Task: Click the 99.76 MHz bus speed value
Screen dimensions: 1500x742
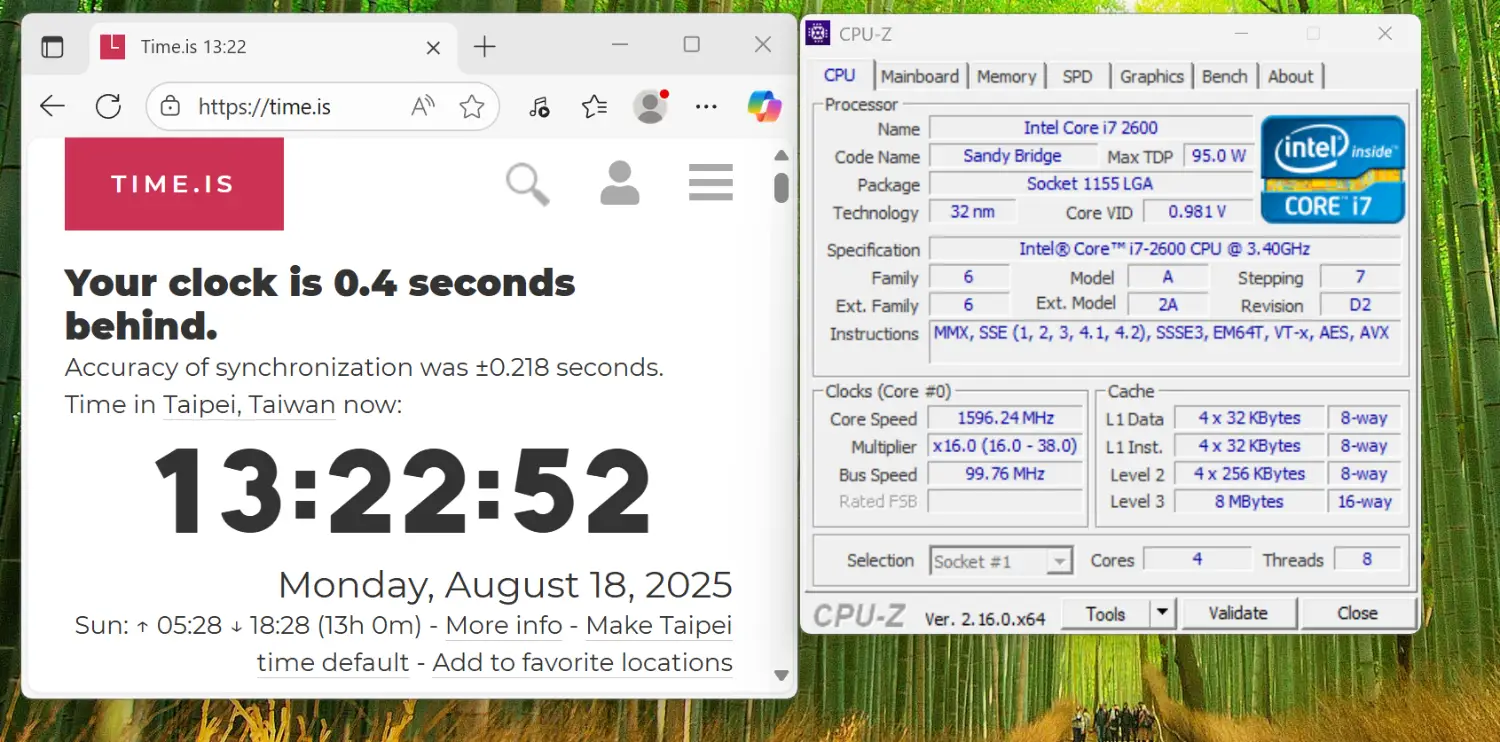Action: tap(1006, 474)
